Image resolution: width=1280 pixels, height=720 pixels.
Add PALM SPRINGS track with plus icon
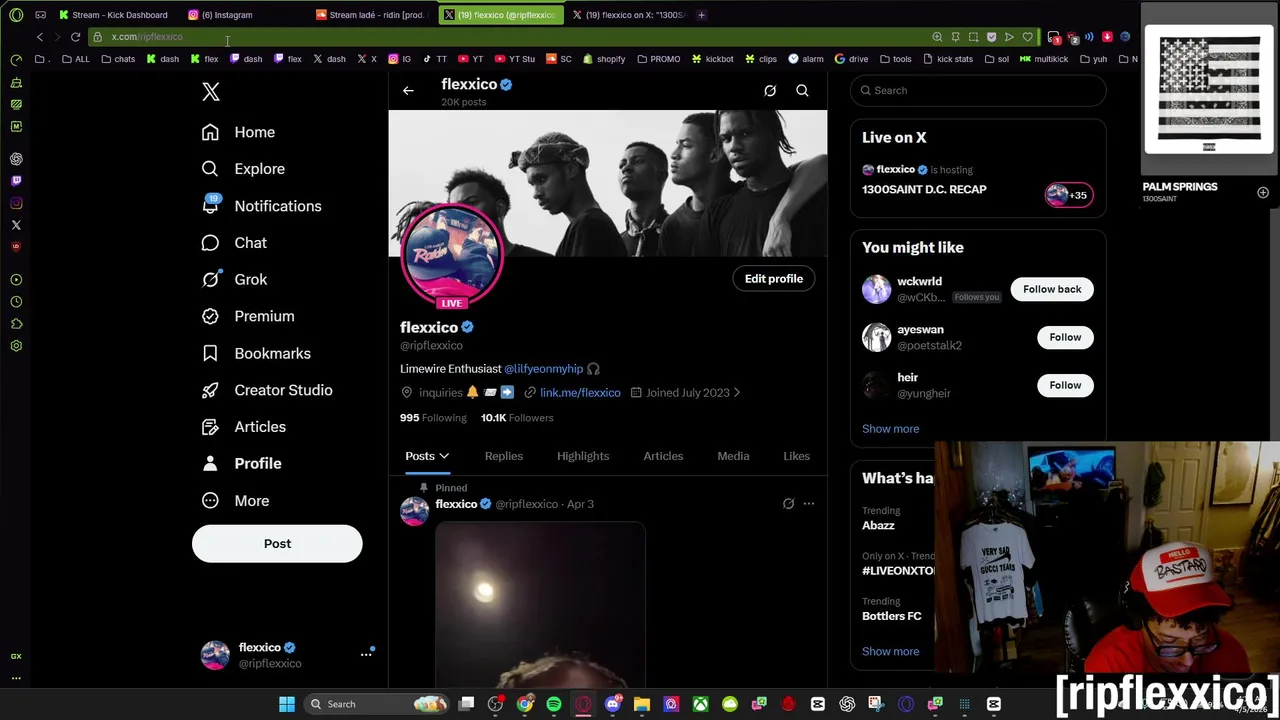point(1263,192)
